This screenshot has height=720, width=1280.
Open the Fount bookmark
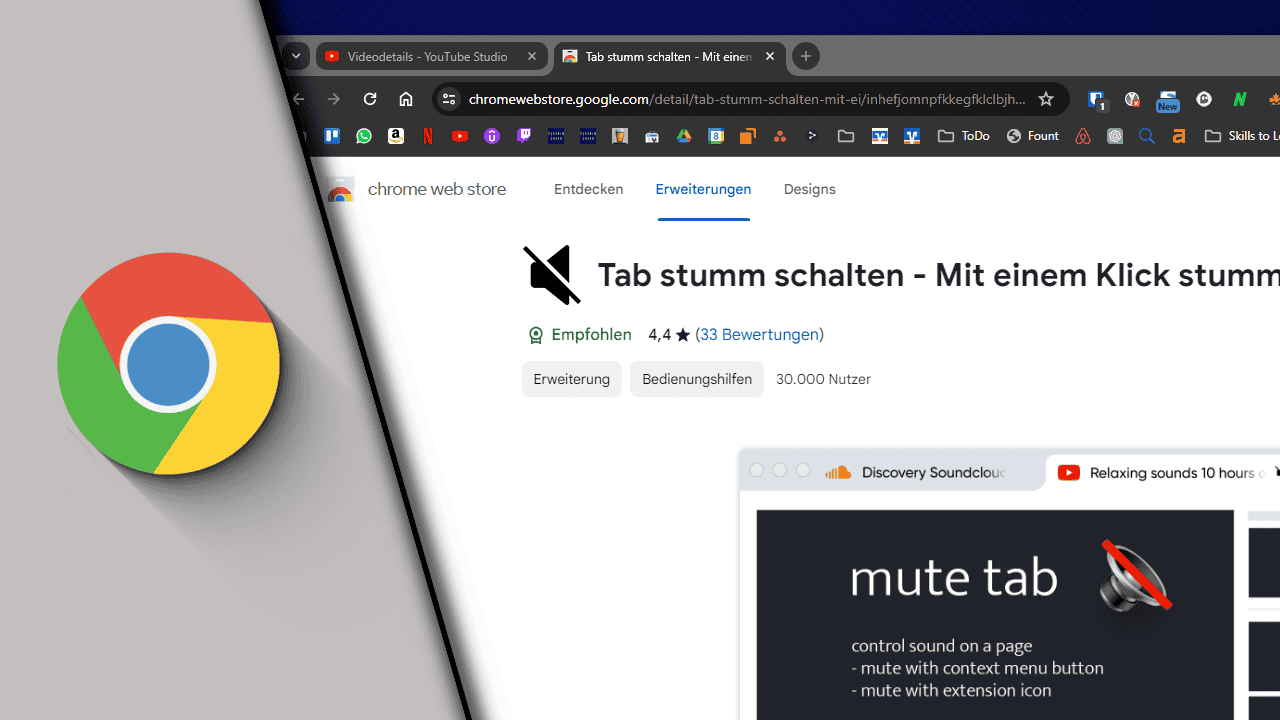(1032, 136)
